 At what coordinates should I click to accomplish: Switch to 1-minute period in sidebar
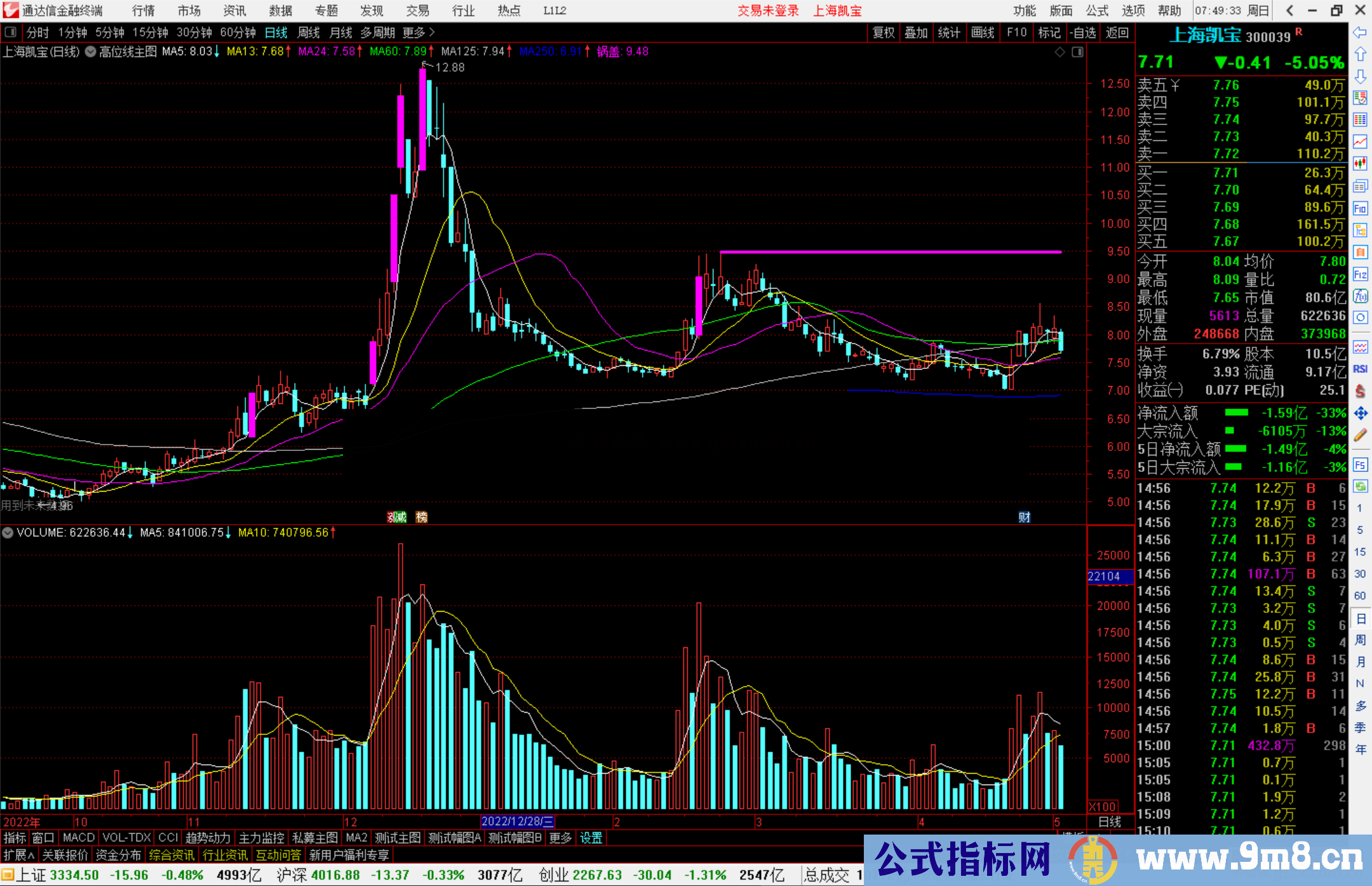click(1360, 508)
